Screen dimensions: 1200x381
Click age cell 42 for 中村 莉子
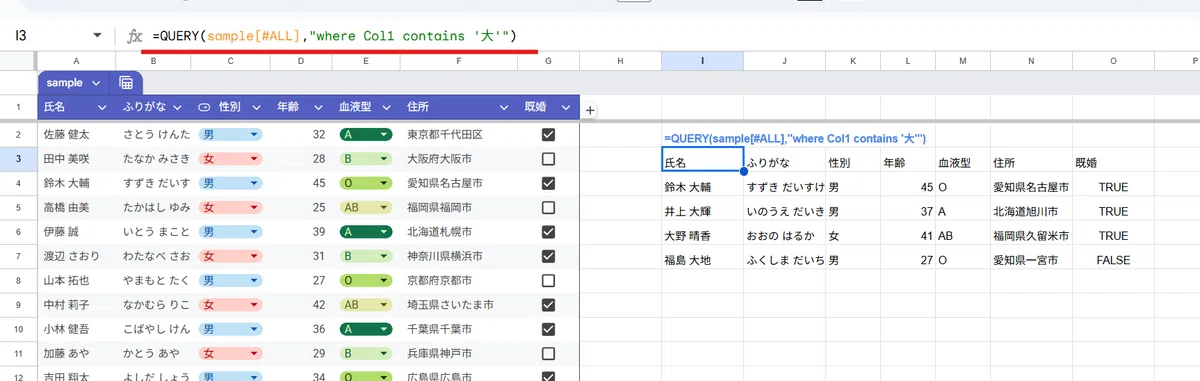[302, 305]
